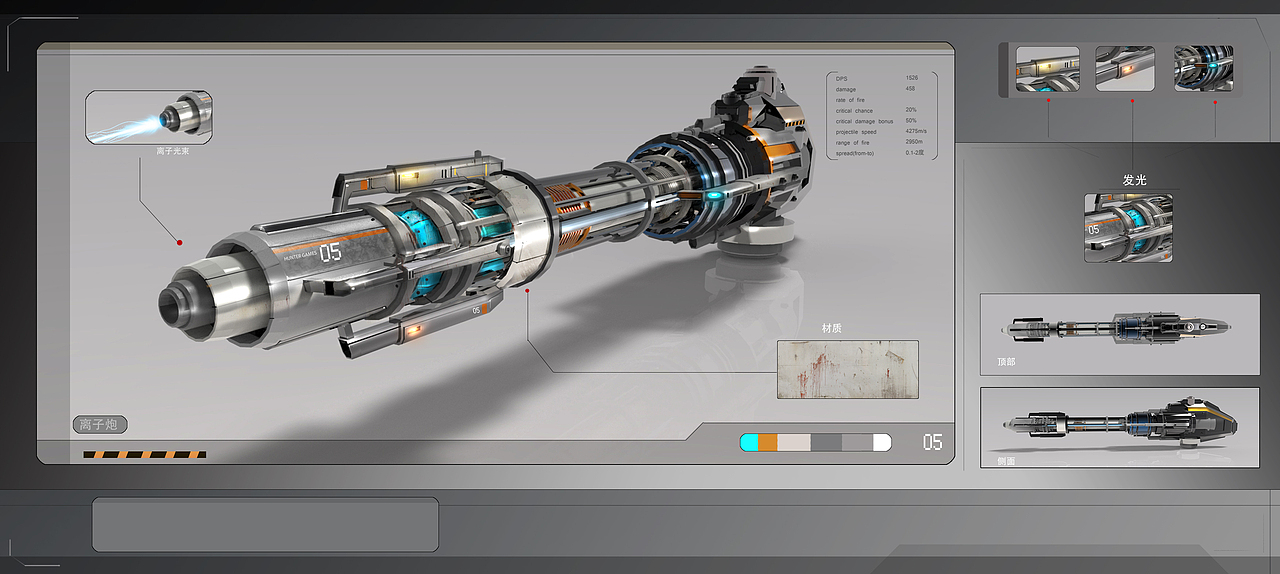Pick the dark gray palette swatch
Image resolution: width=1280 pixels, height=574 pixels.
(826, 442)
